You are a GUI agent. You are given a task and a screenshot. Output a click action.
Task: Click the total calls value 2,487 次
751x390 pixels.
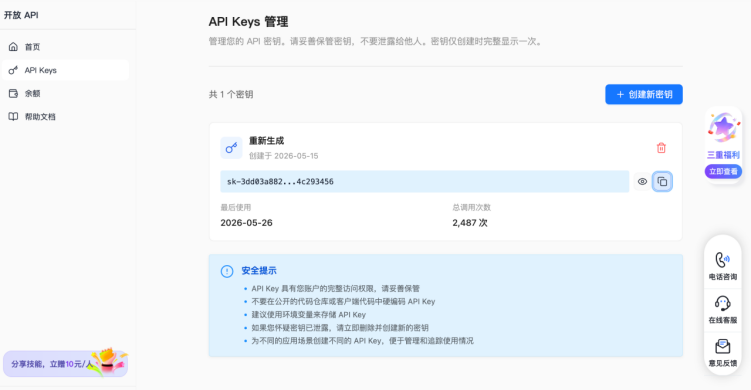pyautogui.click(x=470, y=223)
